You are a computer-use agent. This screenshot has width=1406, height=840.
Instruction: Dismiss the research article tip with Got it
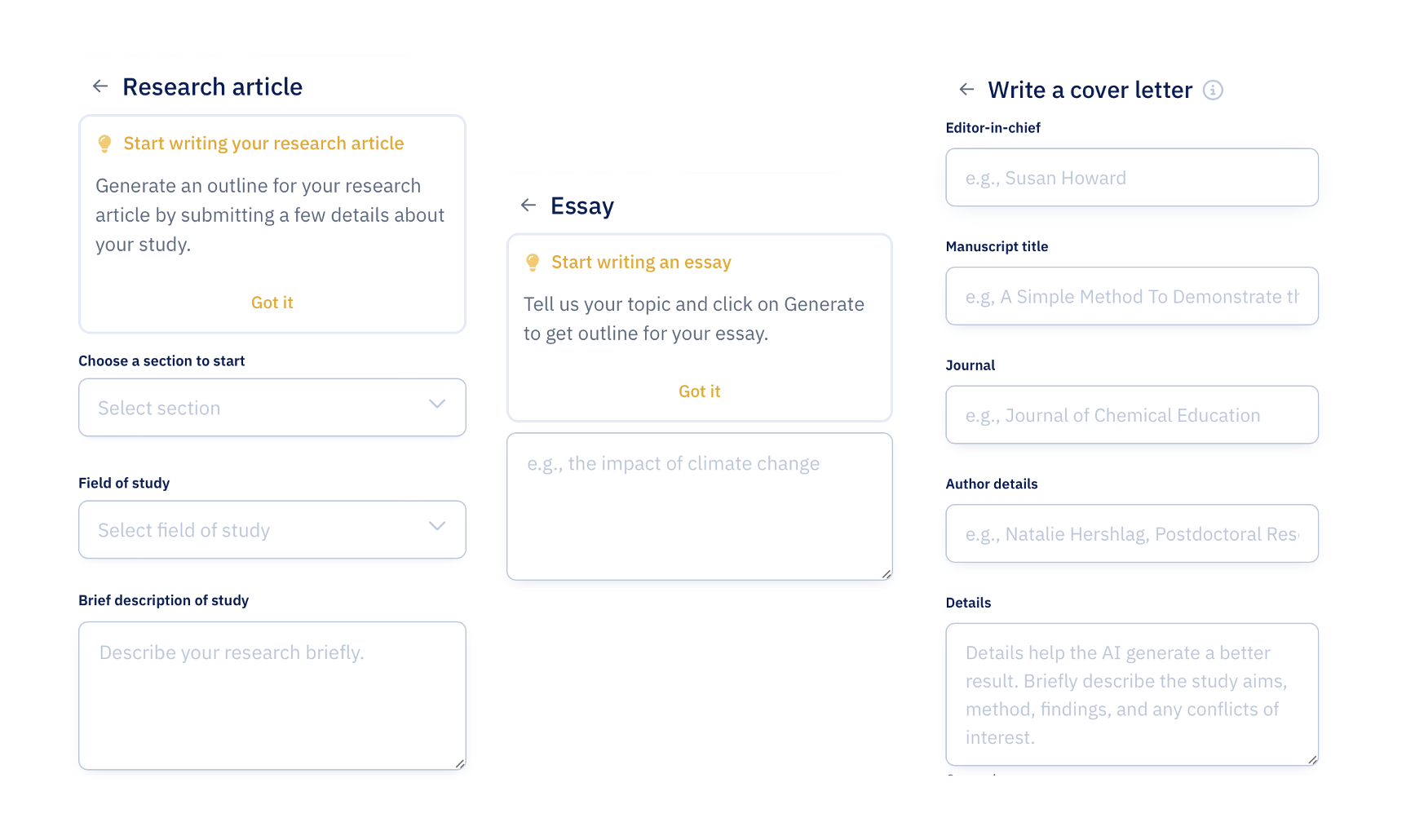pos(272,302)
